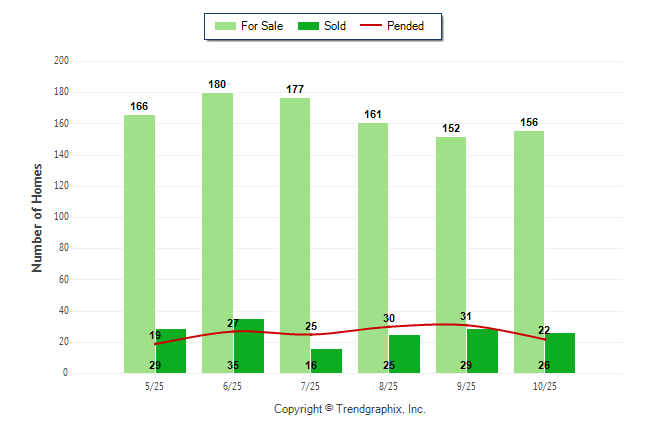Image resolution: width=646 pixels, height=434 pixels.
Task: Toggle the For Sale legend label
Action: 264,26
